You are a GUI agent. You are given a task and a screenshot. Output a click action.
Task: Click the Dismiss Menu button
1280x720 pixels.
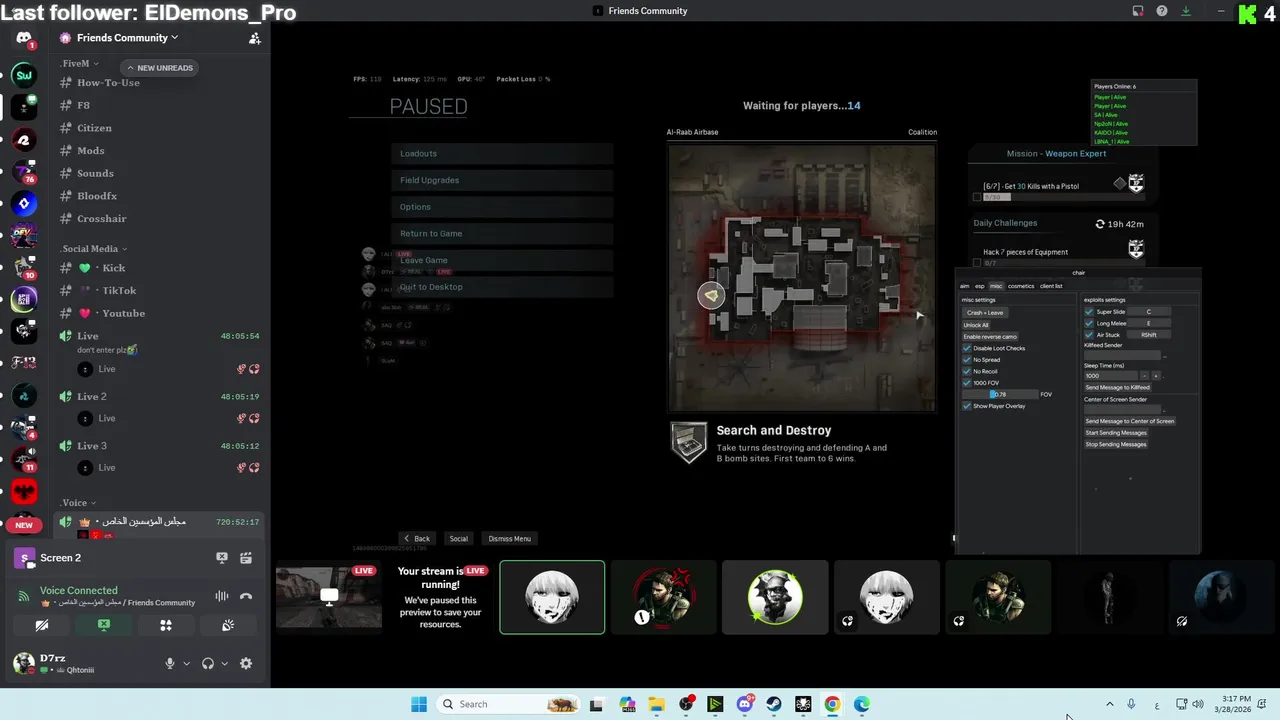pos(509,538)
